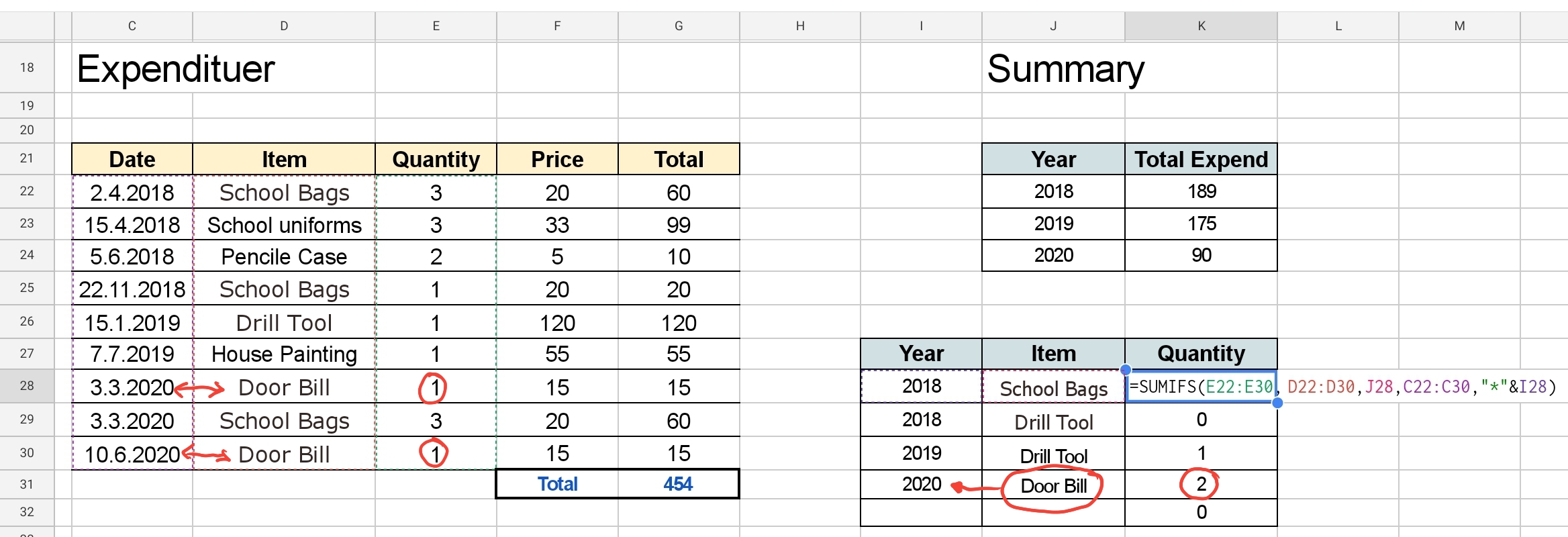Select the row 28 header

tap(27, 386)
